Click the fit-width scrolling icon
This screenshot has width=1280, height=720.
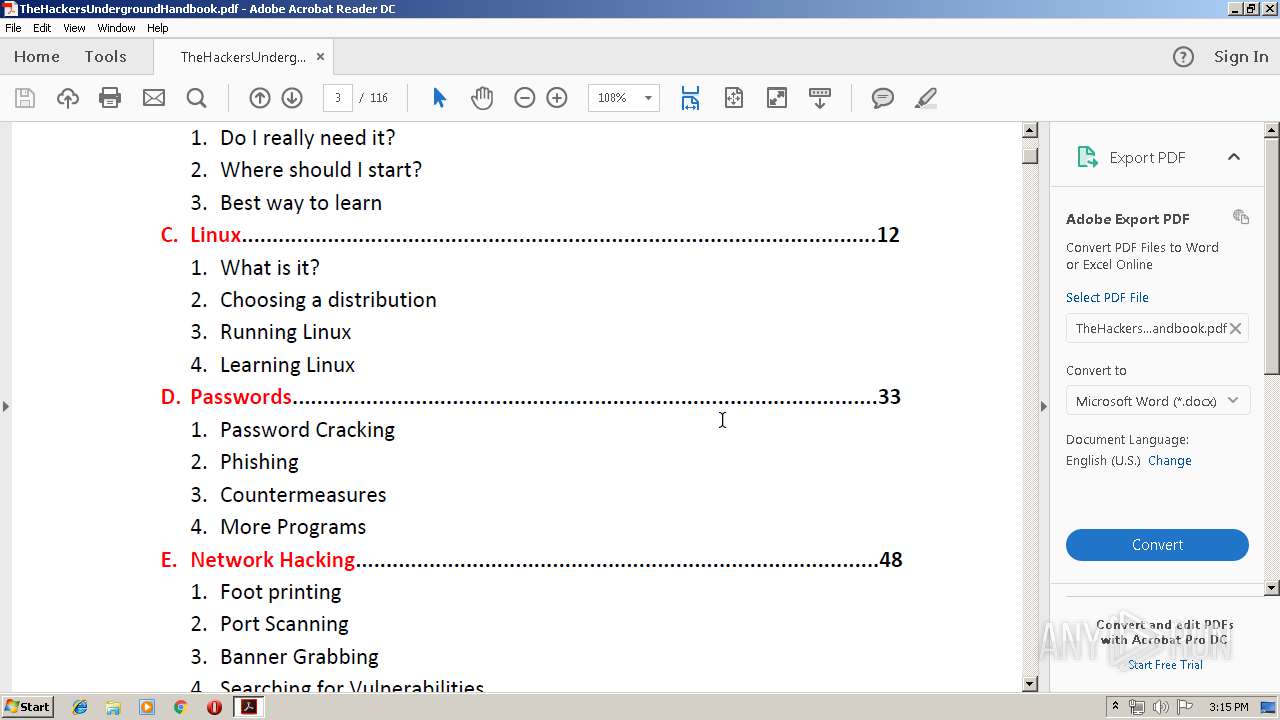pyautogui.click(x=690, y=98)
